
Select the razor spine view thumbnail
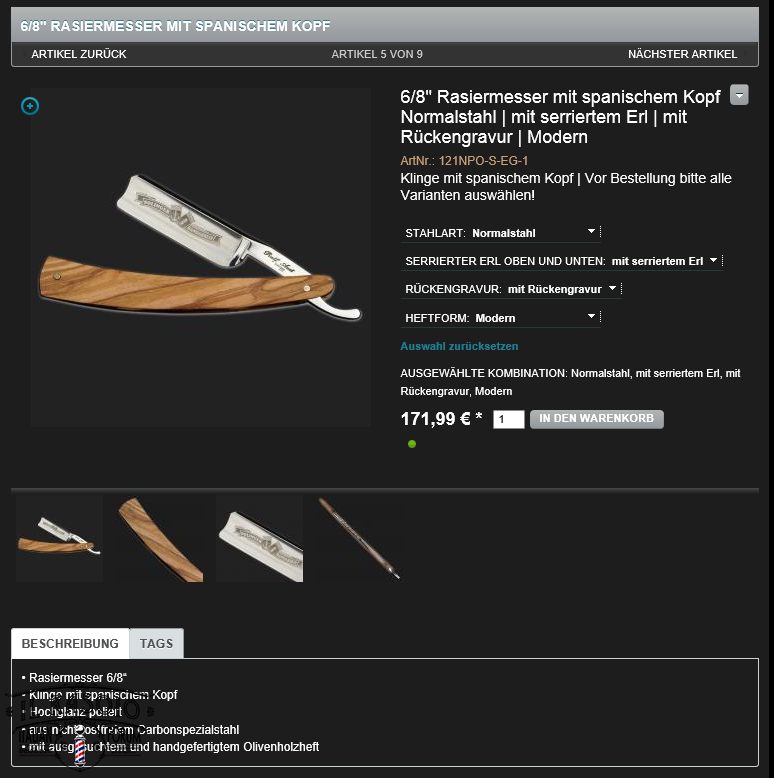[x=359, y=538]
